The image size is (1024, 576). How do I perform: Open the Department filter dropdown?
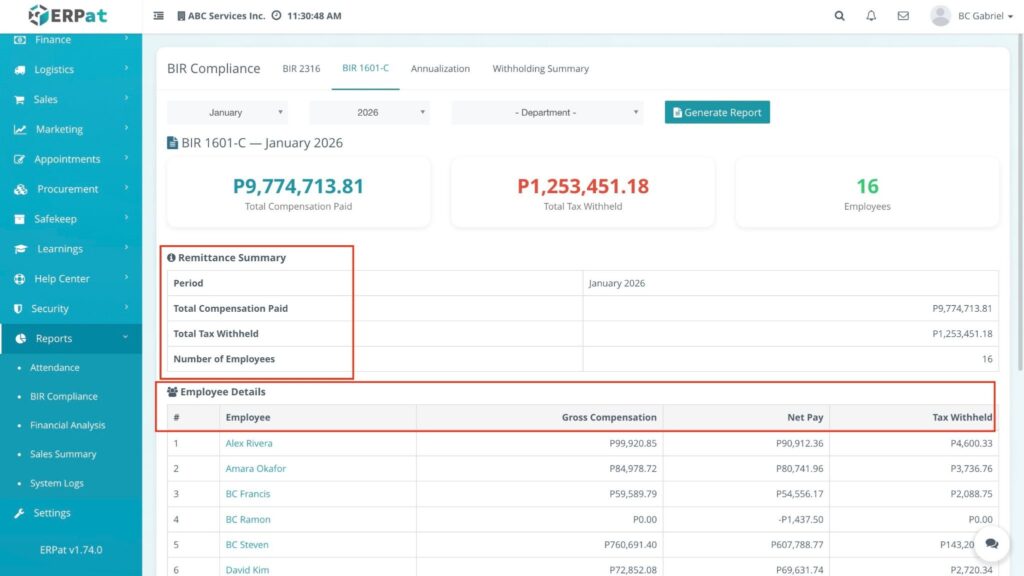(x=546, y=113)
